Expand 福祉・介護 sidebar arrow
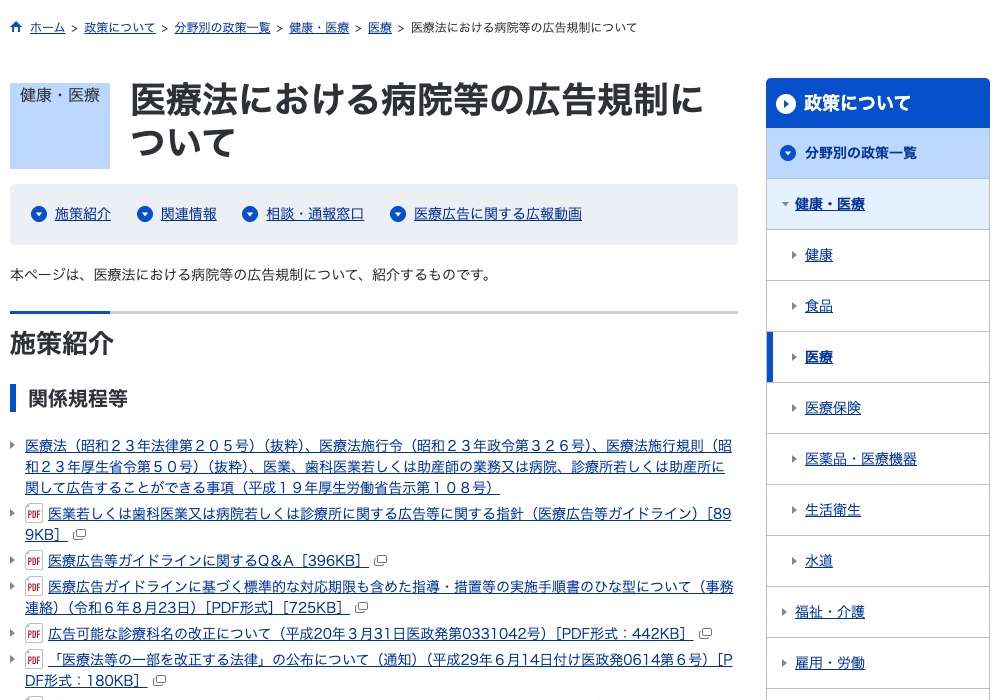Screen dimensions: 1000x700 (784, 612)
